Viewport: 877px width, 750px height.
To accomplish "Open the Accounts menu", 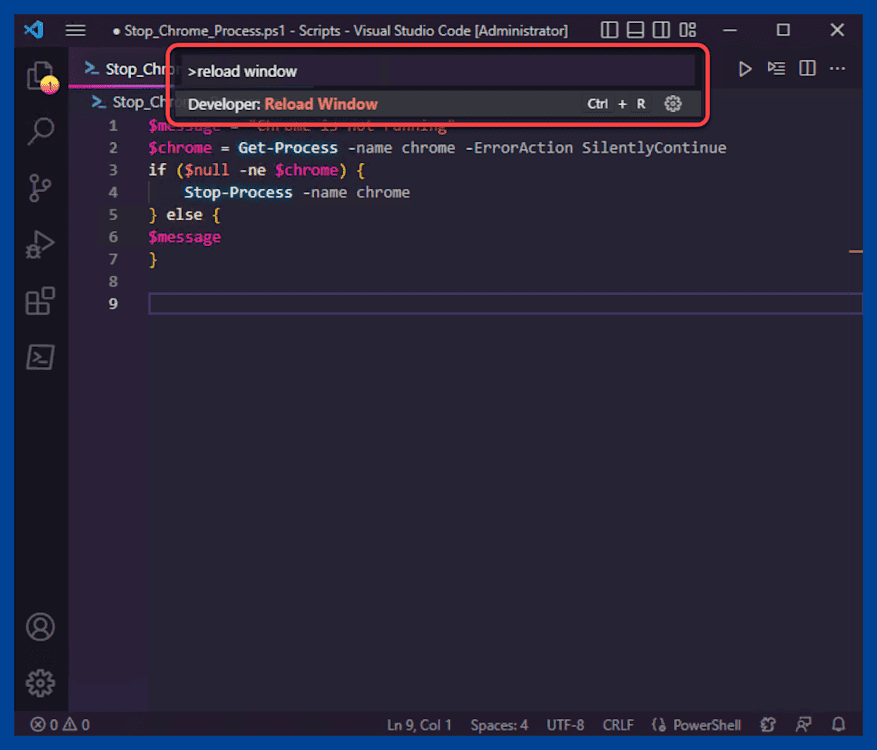I will 41,627.
